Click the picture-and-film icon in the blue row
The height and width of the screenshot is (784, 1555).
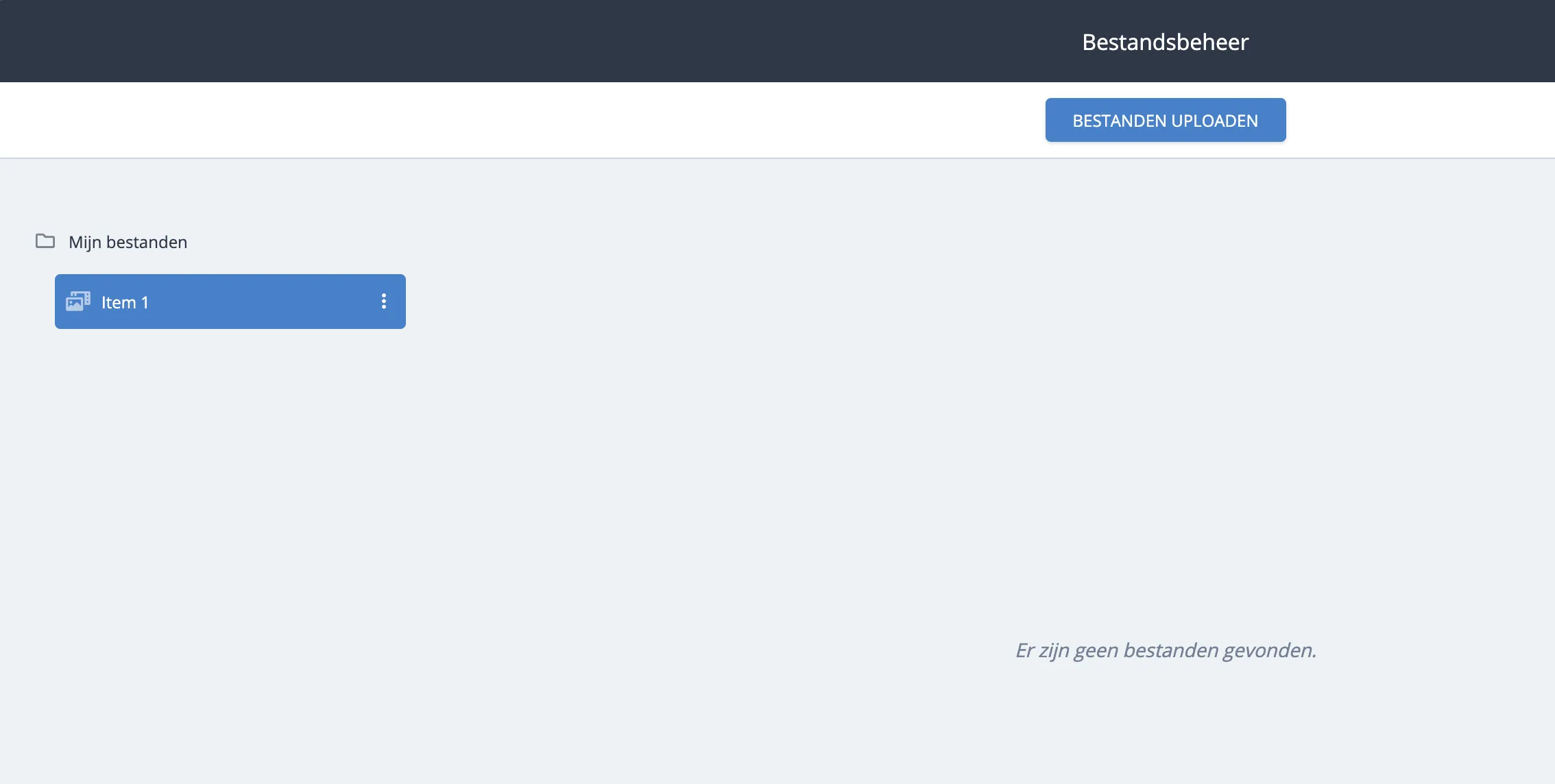click(77, 302)
